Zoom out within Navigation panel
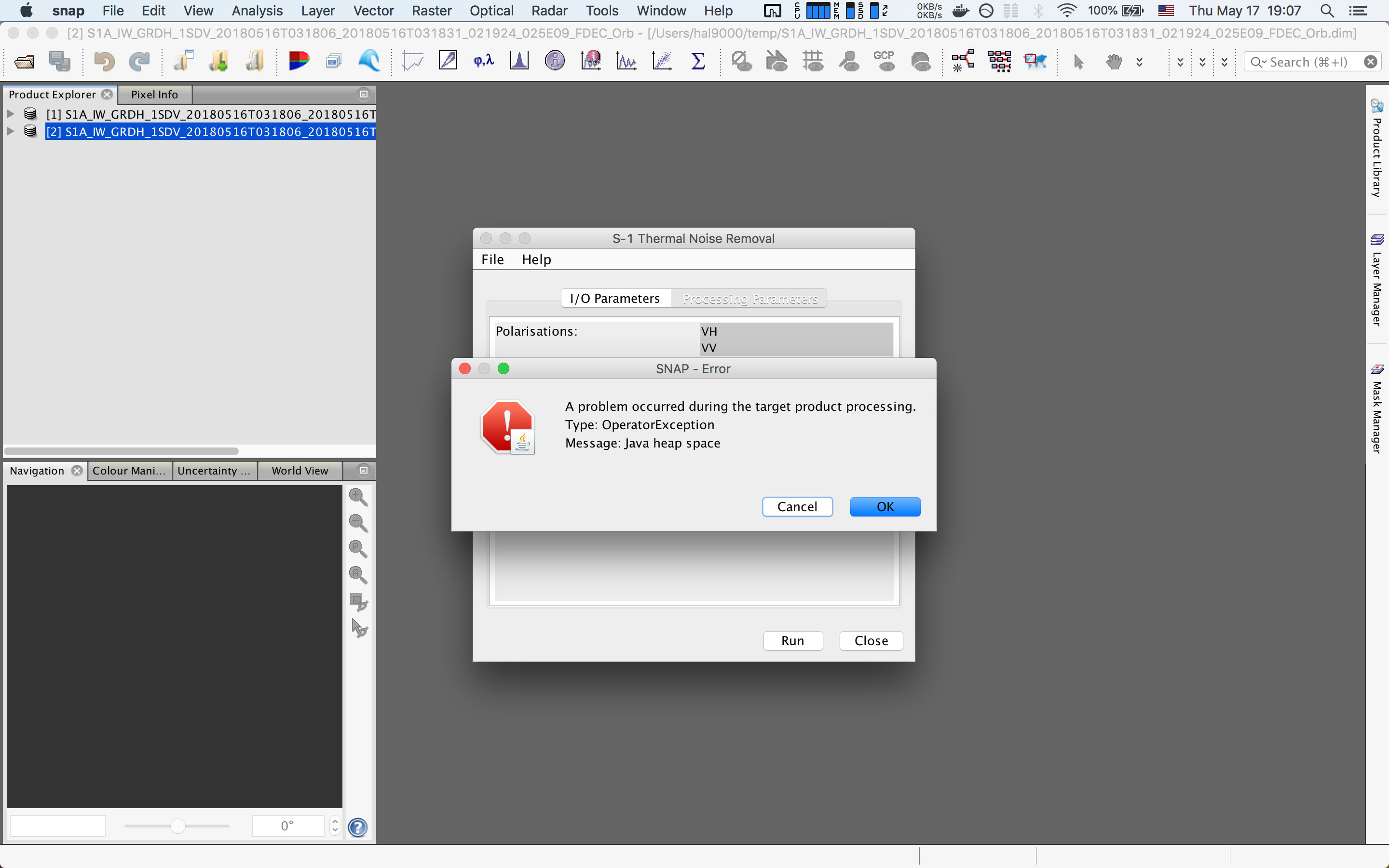Screen dimensions: 1389x868 (359, 523)
